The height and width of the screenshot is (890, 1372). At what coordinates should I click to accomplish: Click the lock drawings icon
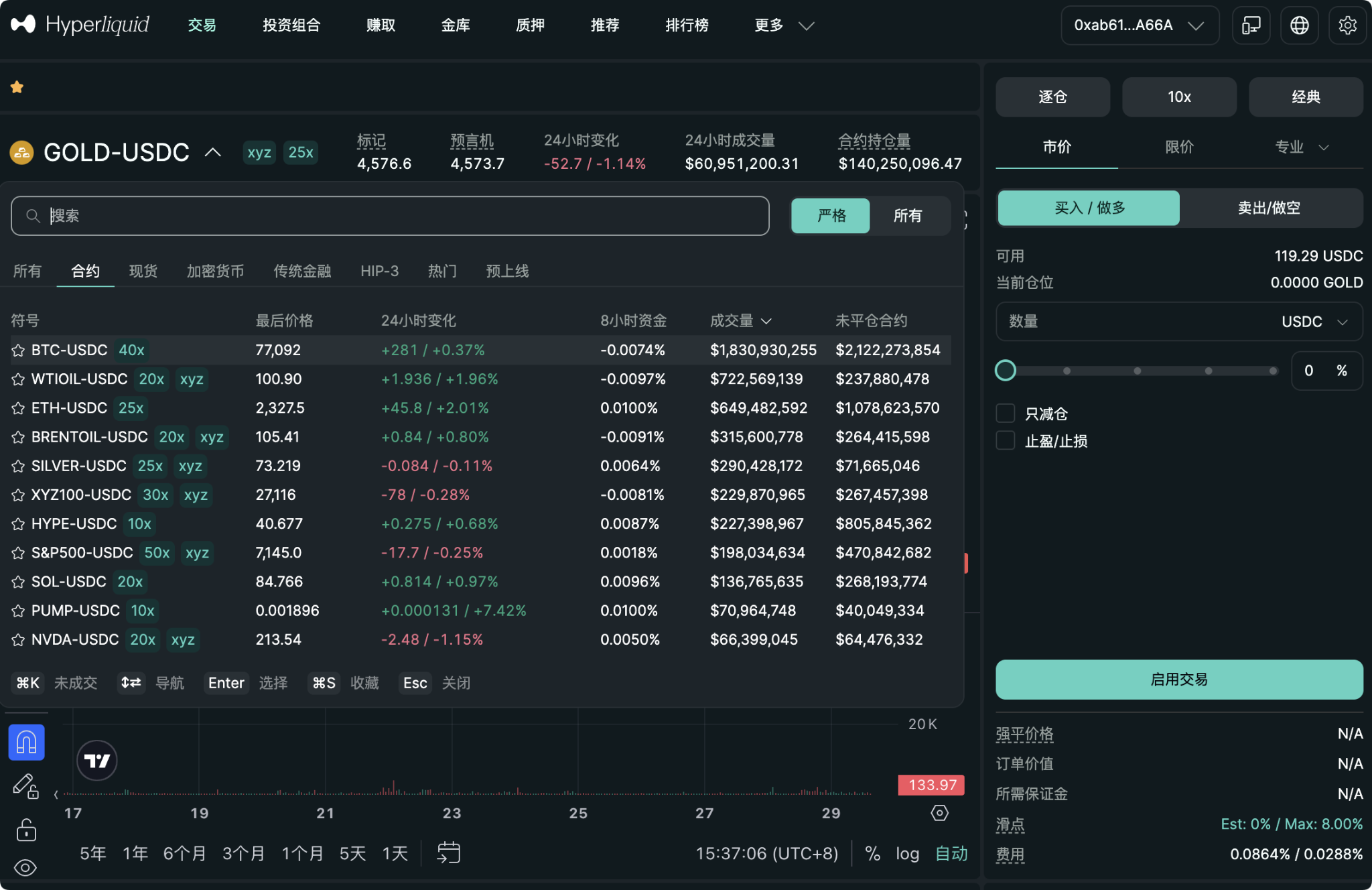tap(26, 830)
